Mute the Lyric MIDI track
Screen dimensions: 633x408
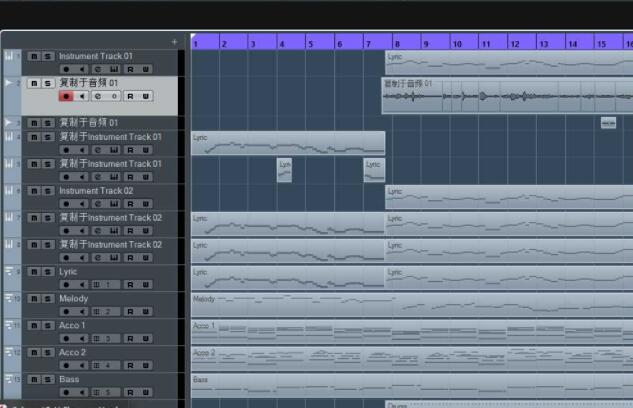click(x=34, y=272)
